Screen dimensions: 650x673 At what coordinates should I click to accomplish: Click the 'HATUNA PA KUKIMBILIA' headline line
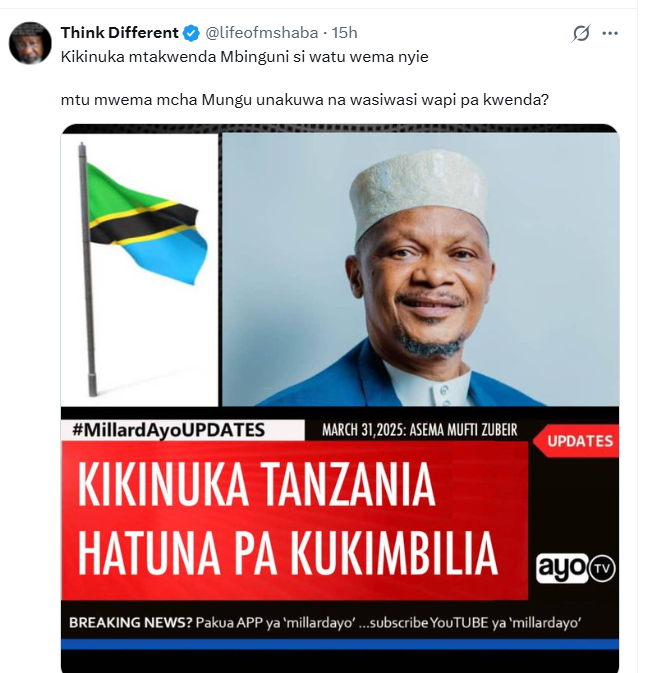(x=288, y=553)
